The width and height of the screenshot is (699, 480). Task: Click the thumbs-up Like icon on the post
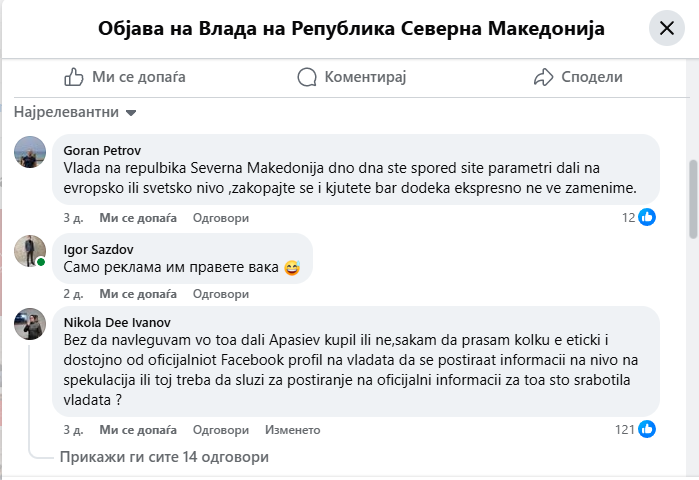click(74, 77)
